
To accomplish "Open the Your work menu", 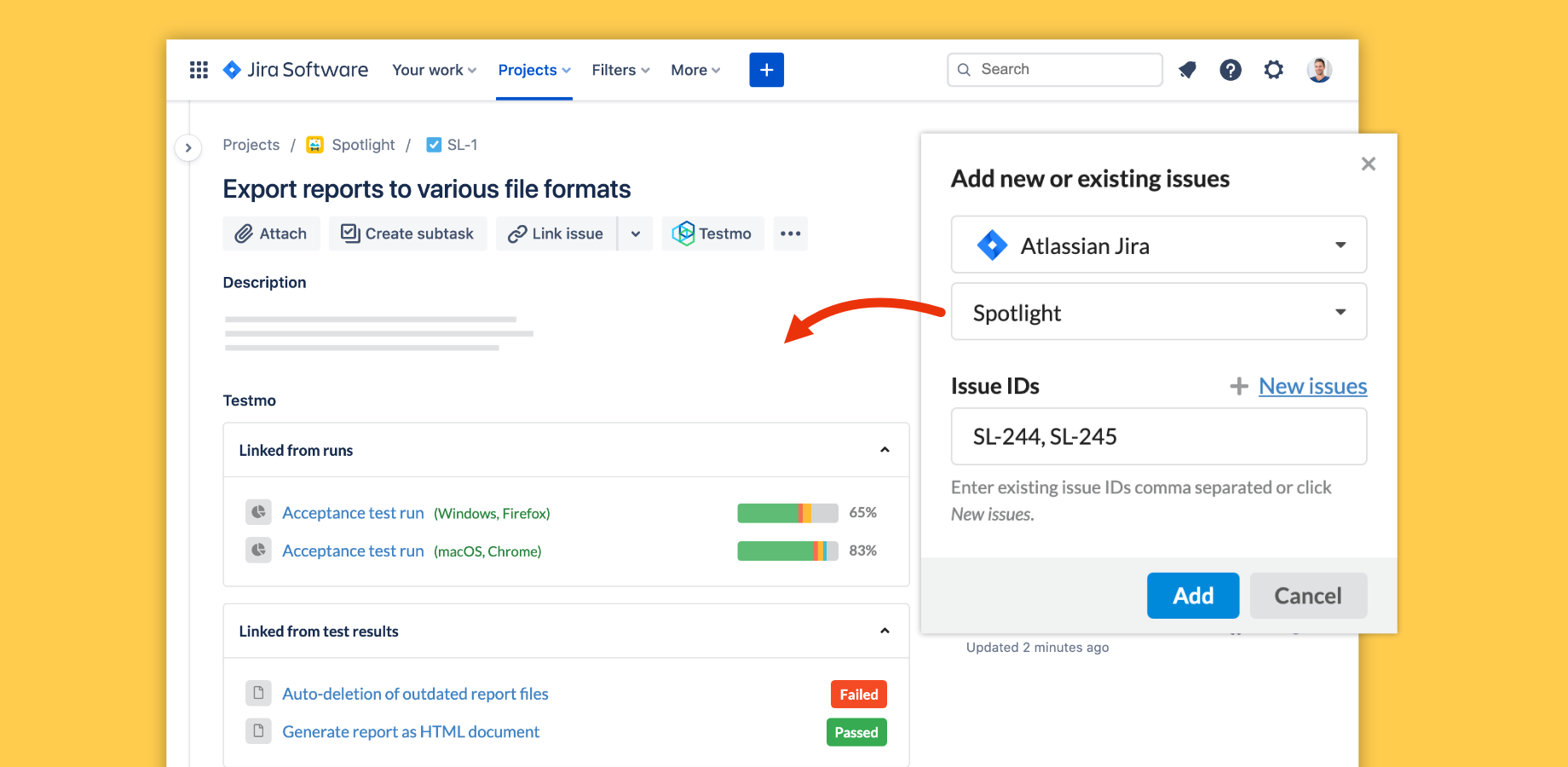I will [x=434, y=70].
